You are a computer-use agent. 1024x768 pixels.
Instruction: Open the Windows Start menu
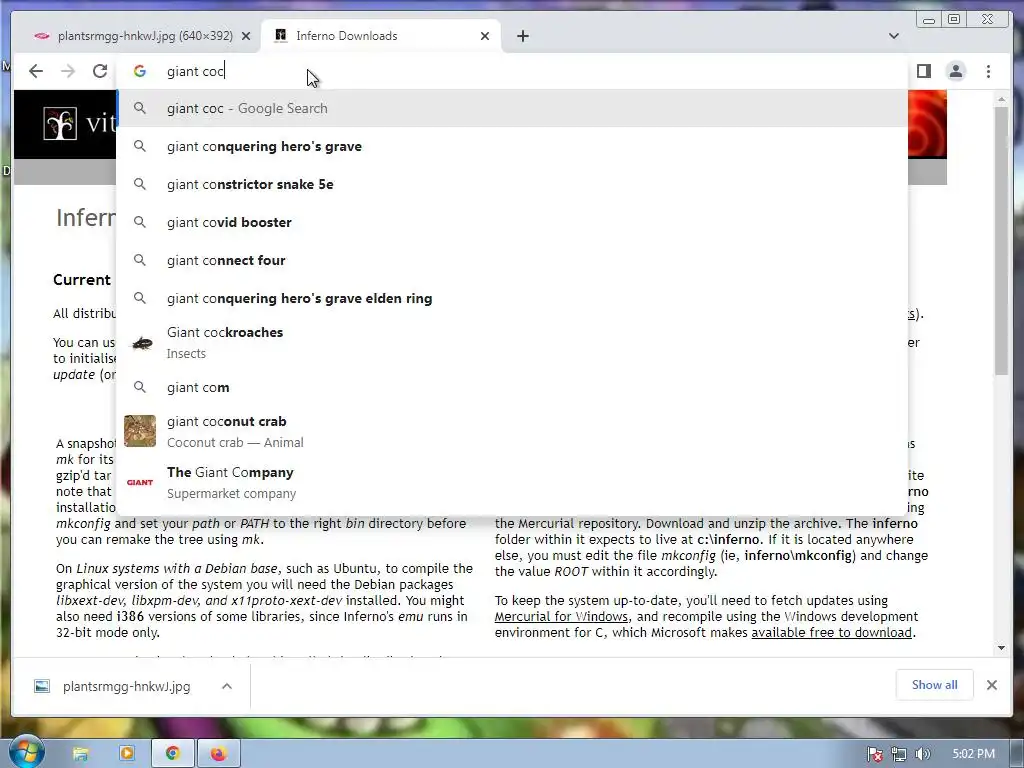coord(25,753)
